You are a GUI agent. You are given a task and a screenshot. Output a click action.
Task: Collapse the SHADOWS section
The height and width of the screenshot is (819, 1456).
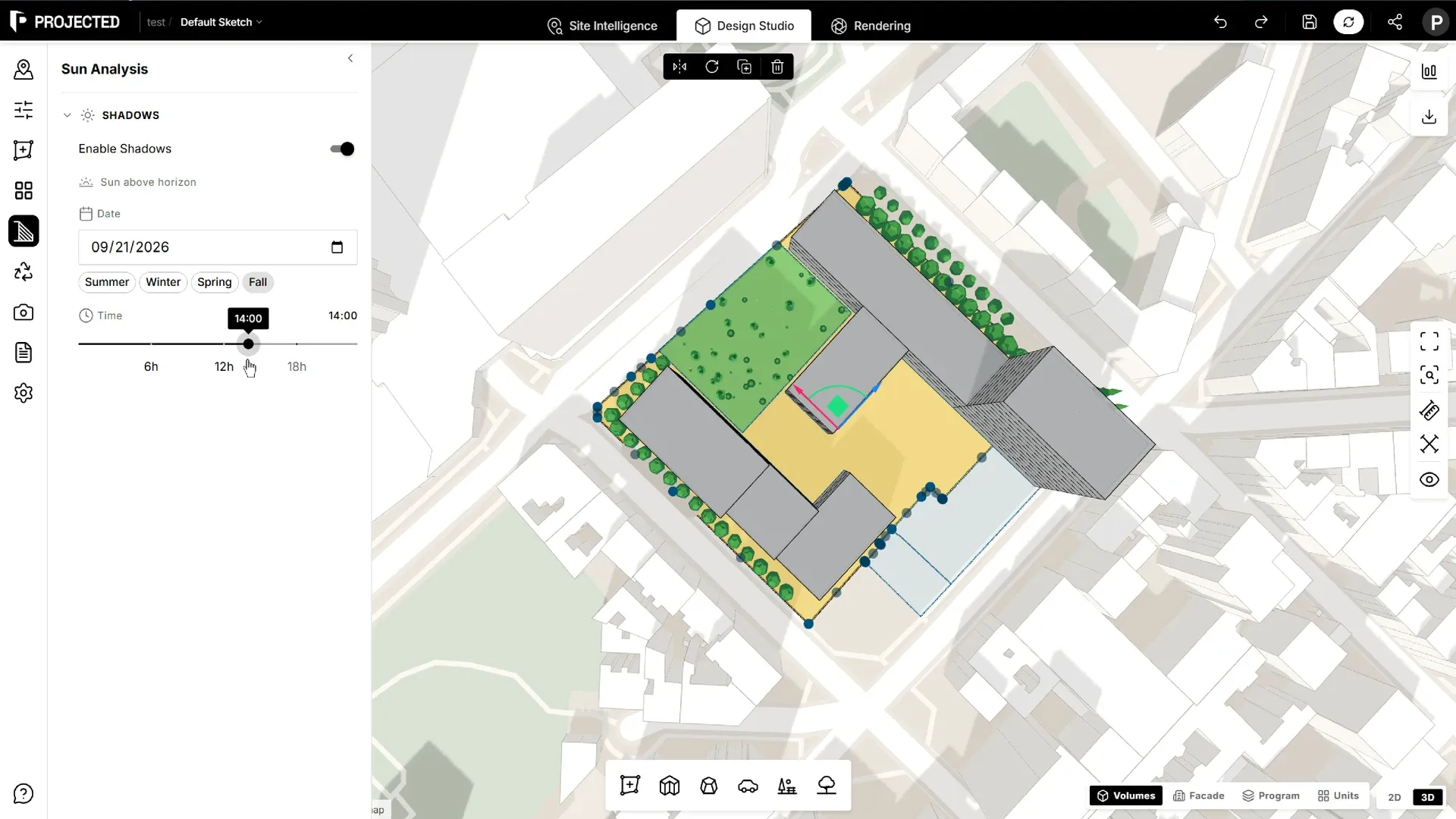tap(67, 115)
